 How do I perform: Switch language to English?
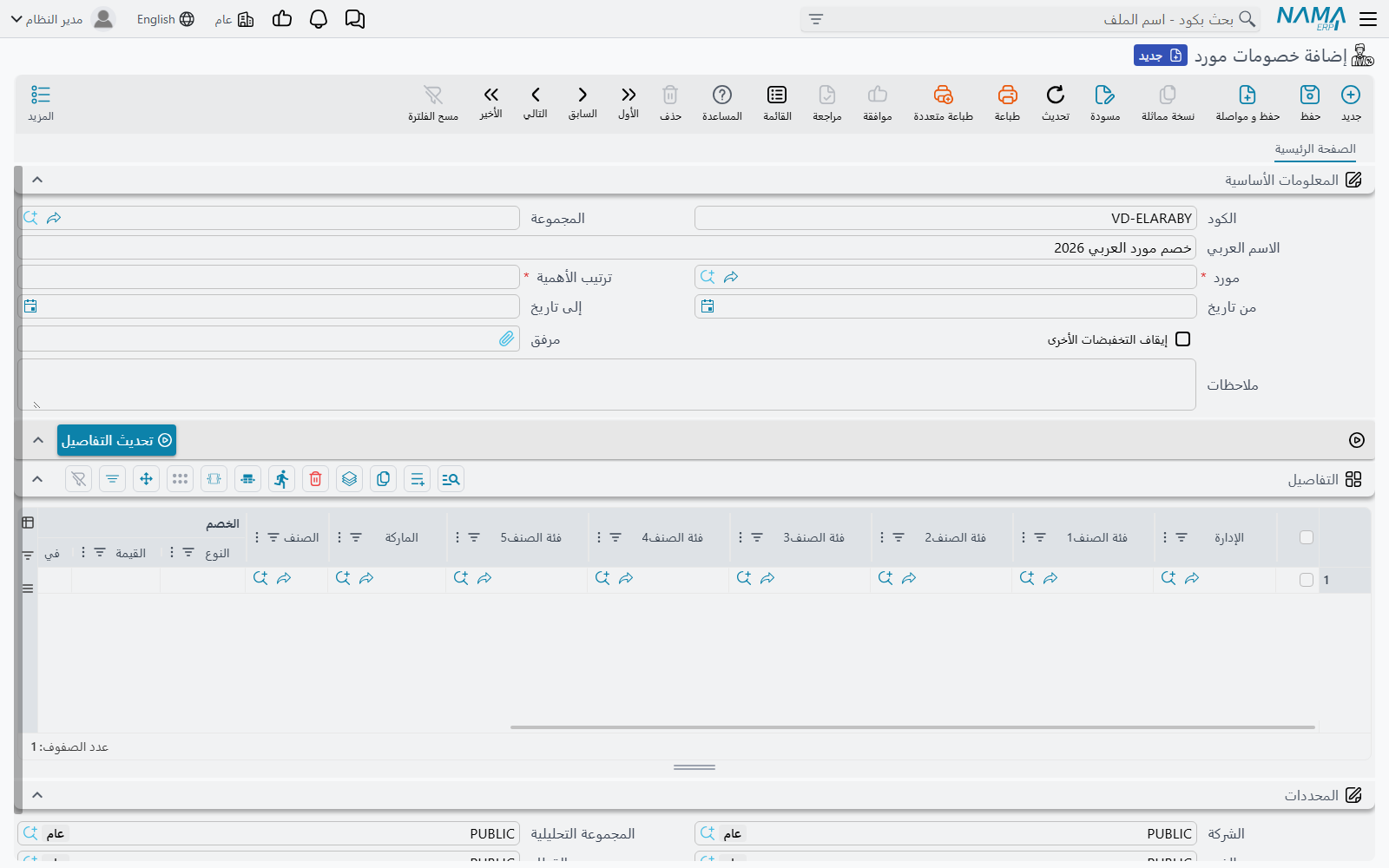pyautogui.click(x=165, y=19)
